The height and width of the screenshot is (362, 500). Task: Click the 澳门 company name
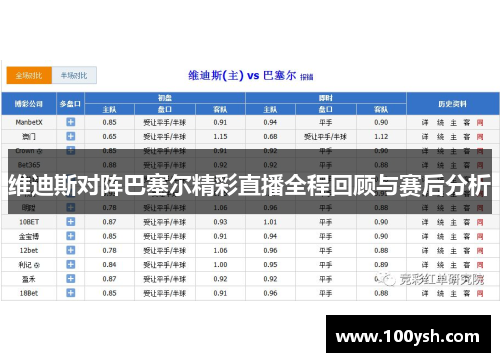click(29, 137)
